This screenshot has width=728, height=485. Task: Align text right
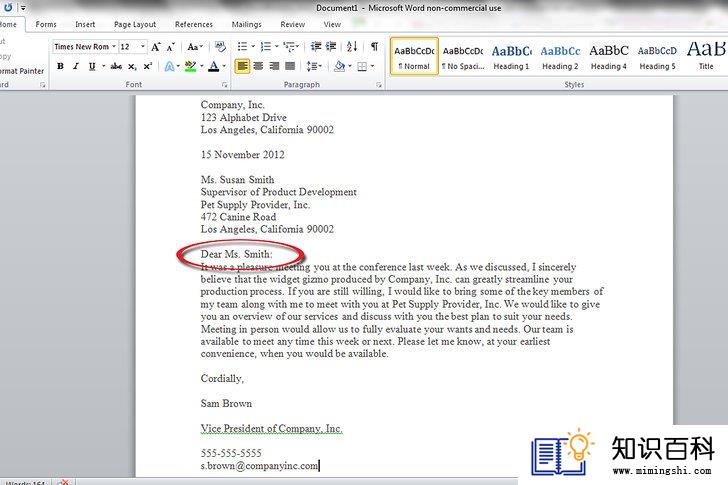coord(274,66)
